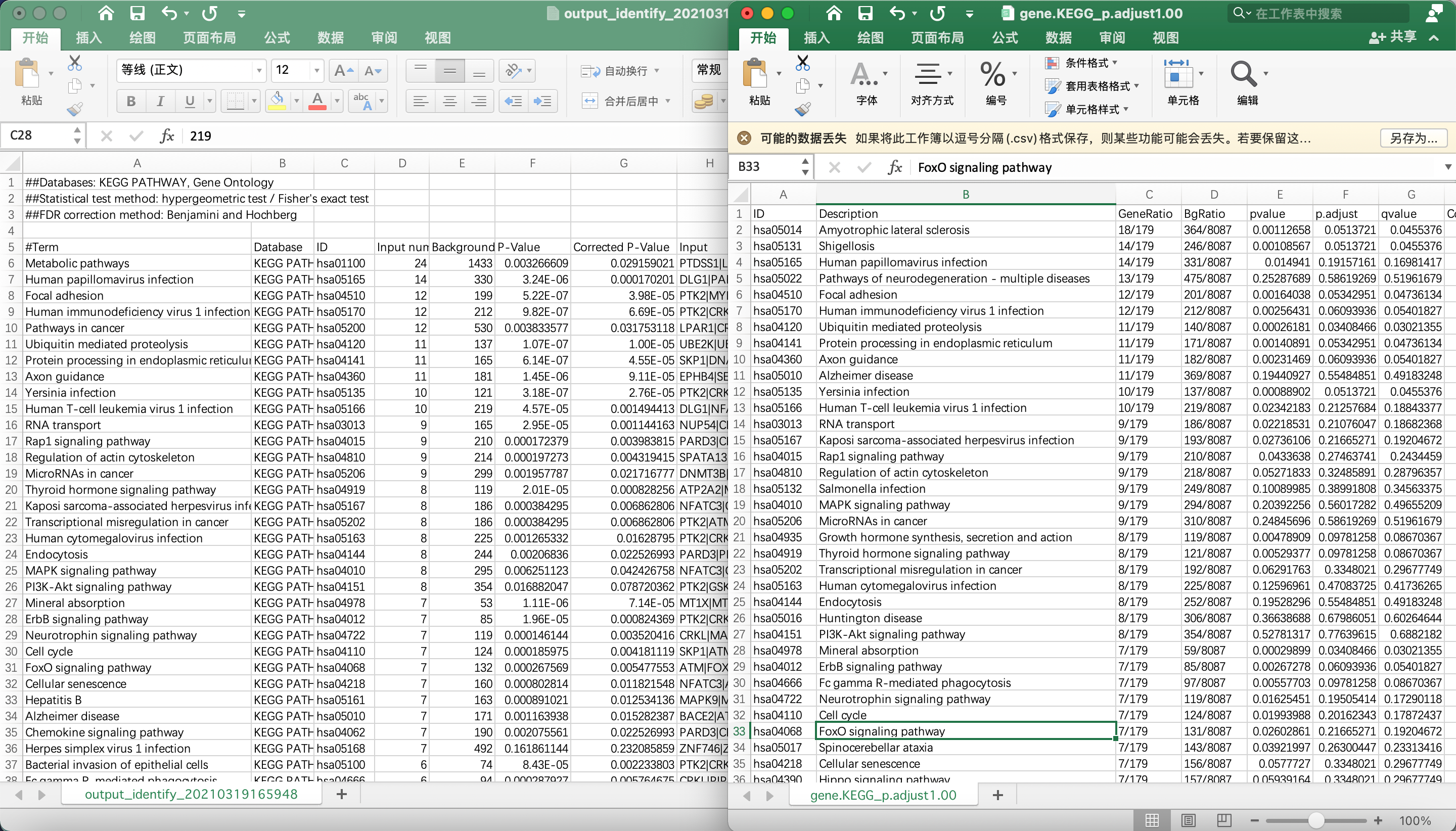Expand the font size 12 dropdown
Screen dimensions: 1456x831
[x=317, y=71]
